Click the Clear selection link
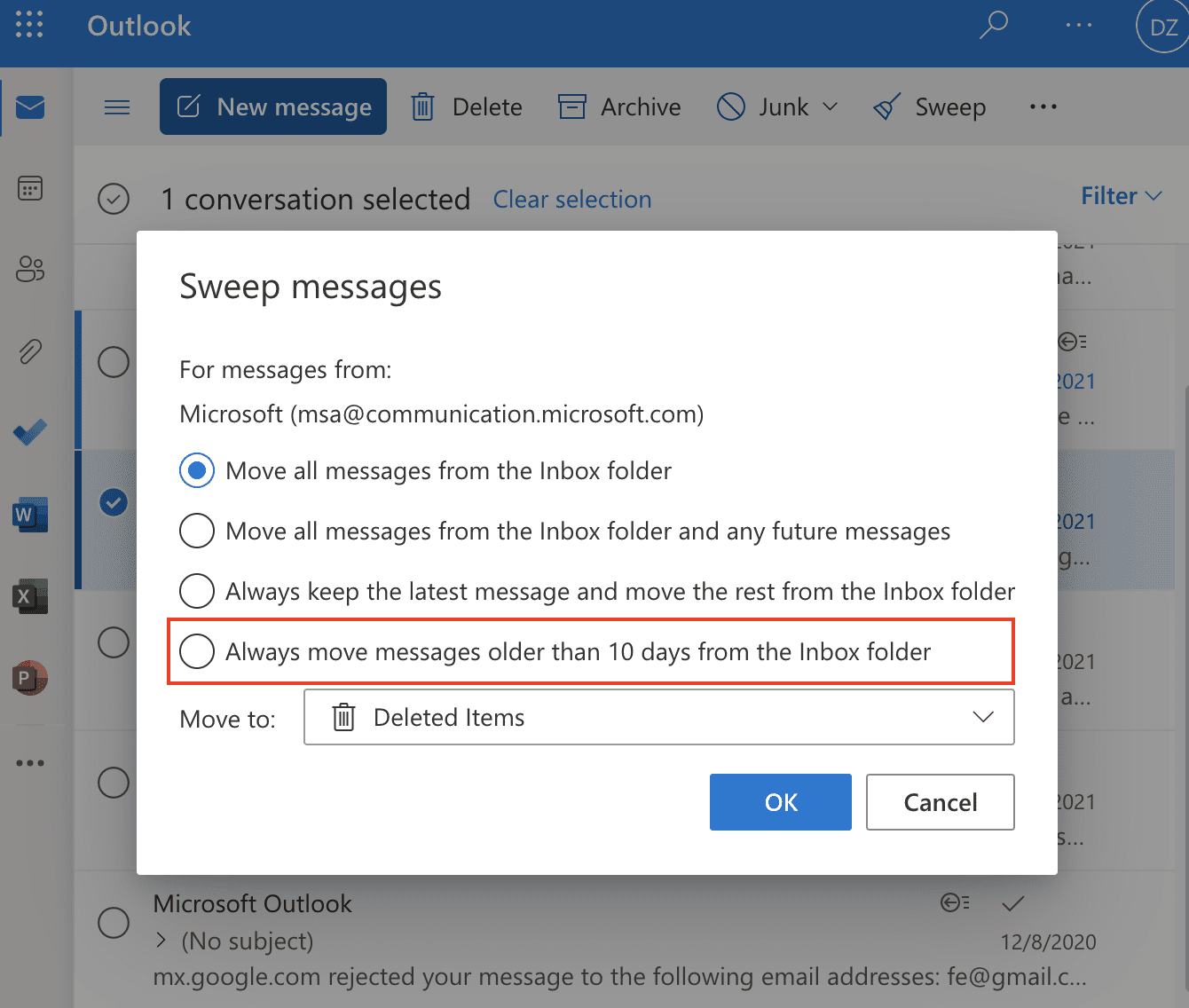This screenshot has height=1008, width=1189. pyautogui.click(x=572, y=200)
